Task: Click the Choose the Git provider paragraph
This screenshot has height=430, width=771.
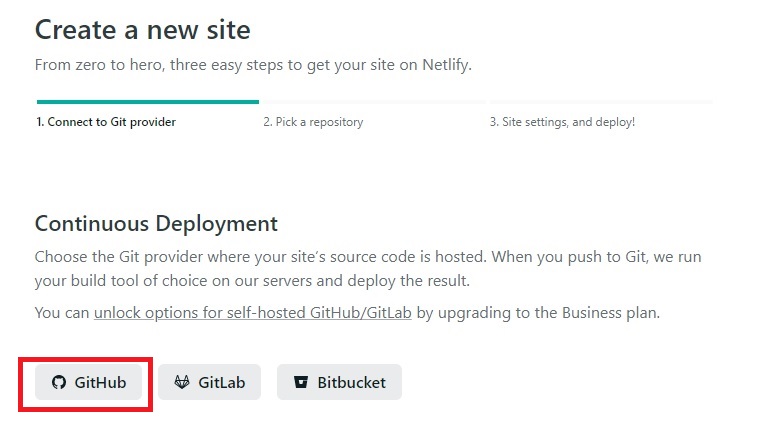Action: pyautogui.click(x=368, y=268)
